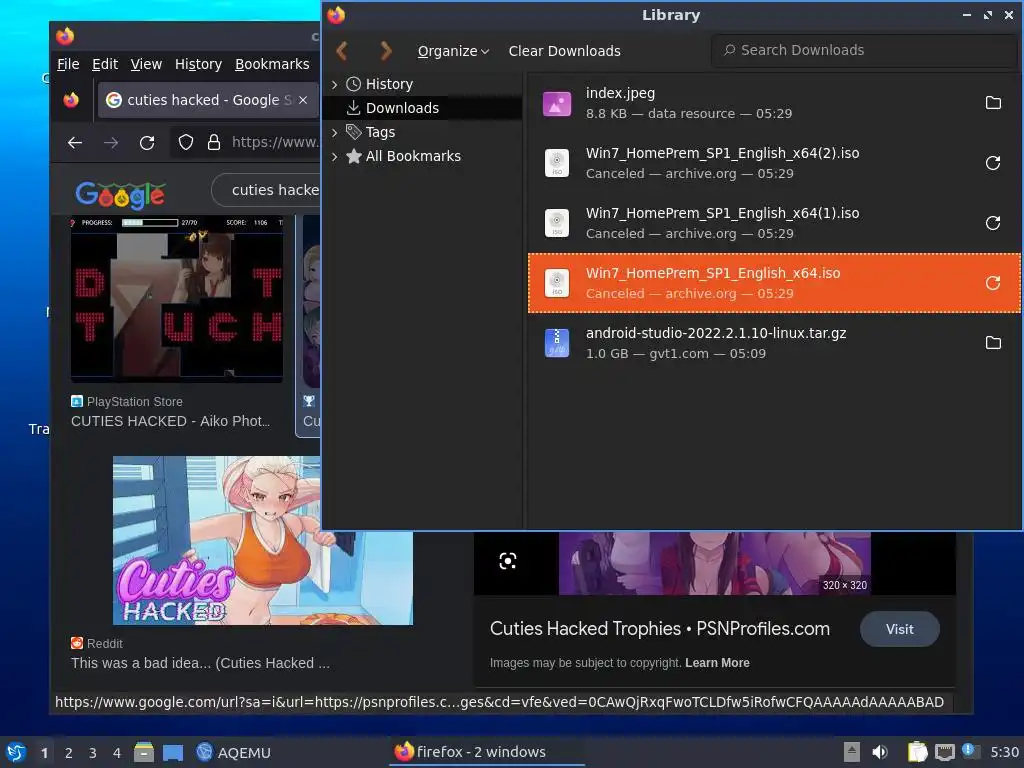This screenshot has height=768, width=1024.
Task: Open the file manager taskbar icon
Action: tap(144, 752)
